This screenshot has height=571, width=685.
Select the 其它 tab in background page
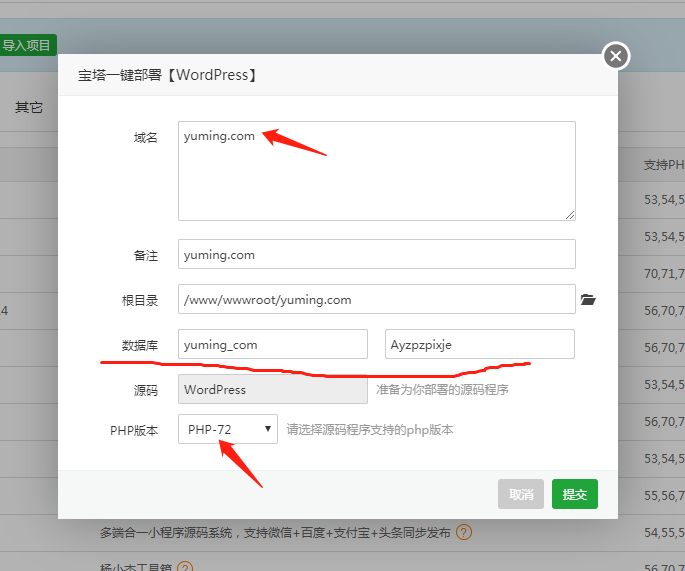click(29, 107)
